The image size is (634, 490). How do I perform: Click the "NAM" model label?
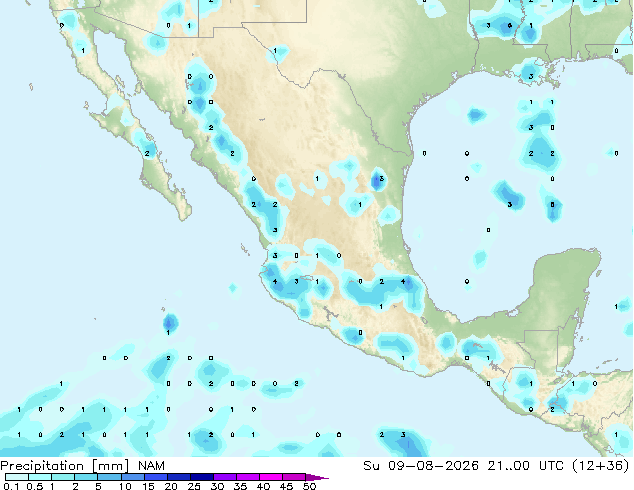coord(151,466)
